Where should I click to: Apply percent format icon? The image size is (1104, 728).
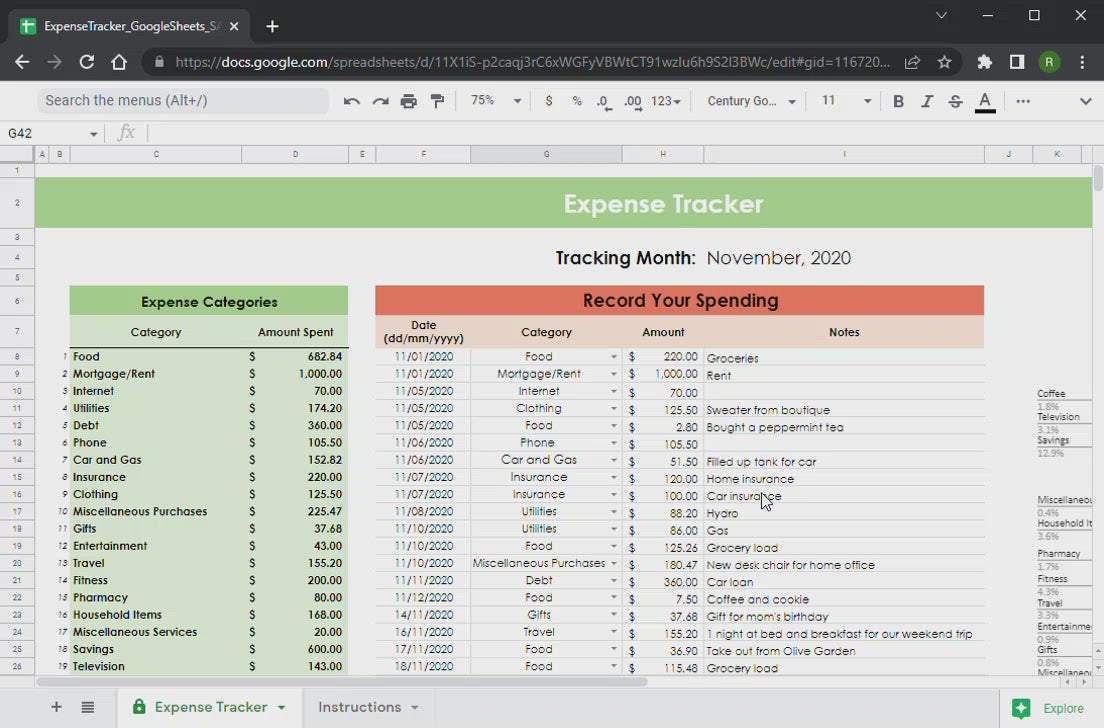coord(577,101)
